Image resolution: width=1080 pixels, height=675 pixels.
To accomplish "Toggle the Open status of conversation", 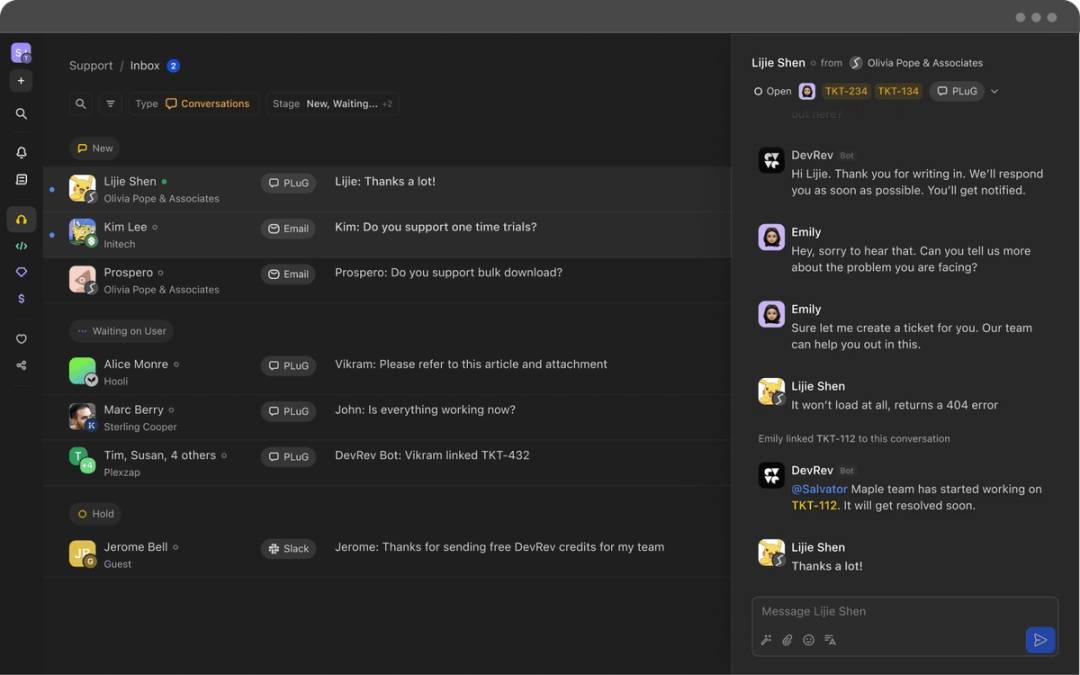I will click(772, 91).
